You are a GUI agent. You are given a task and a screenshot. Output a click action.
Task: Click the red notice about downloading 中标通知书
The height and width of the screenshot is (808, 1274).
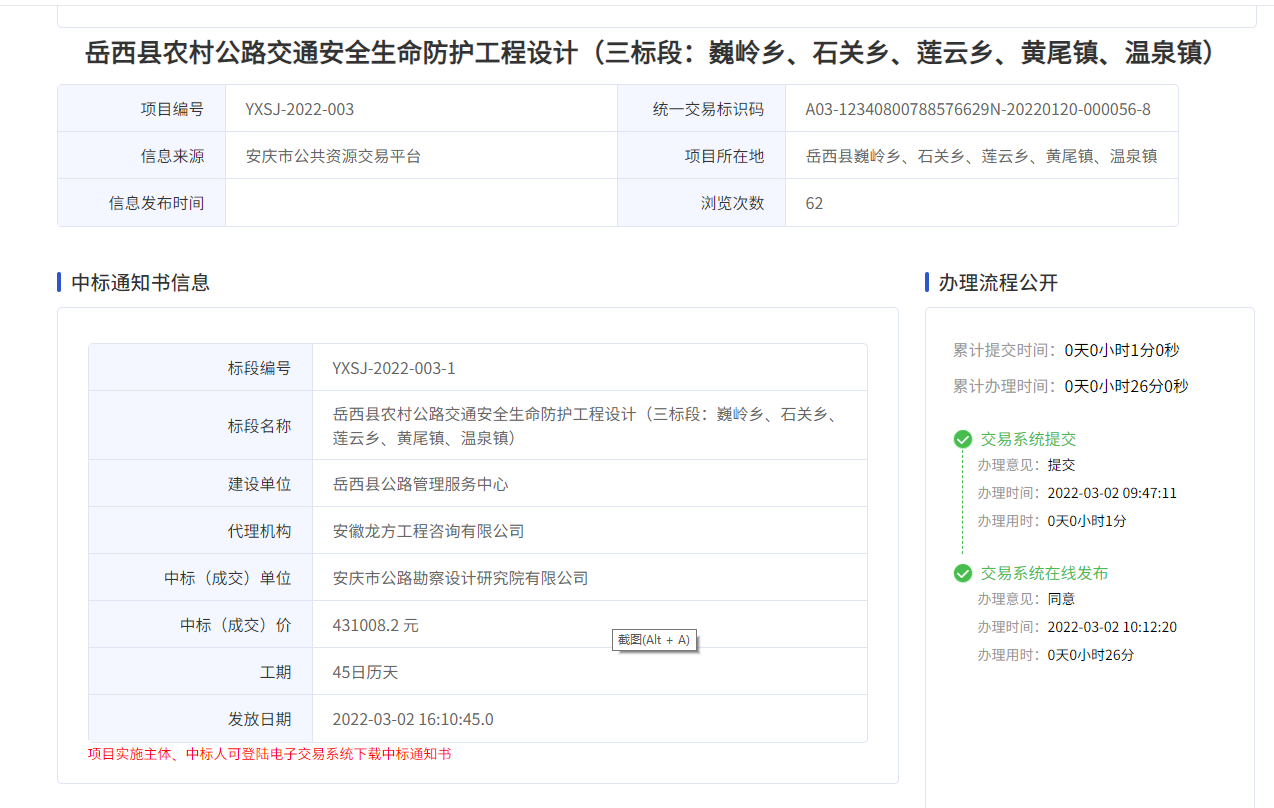click(x=269, y=754)
